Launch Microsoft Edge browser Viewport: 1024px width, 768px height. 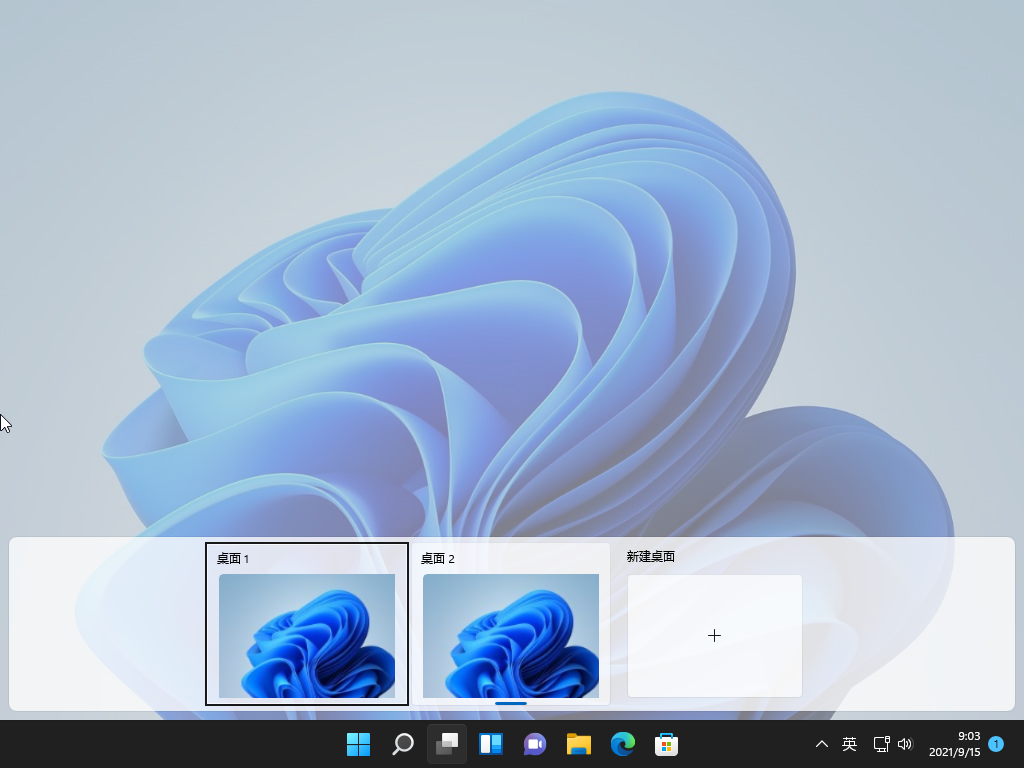tap(623, 744)
